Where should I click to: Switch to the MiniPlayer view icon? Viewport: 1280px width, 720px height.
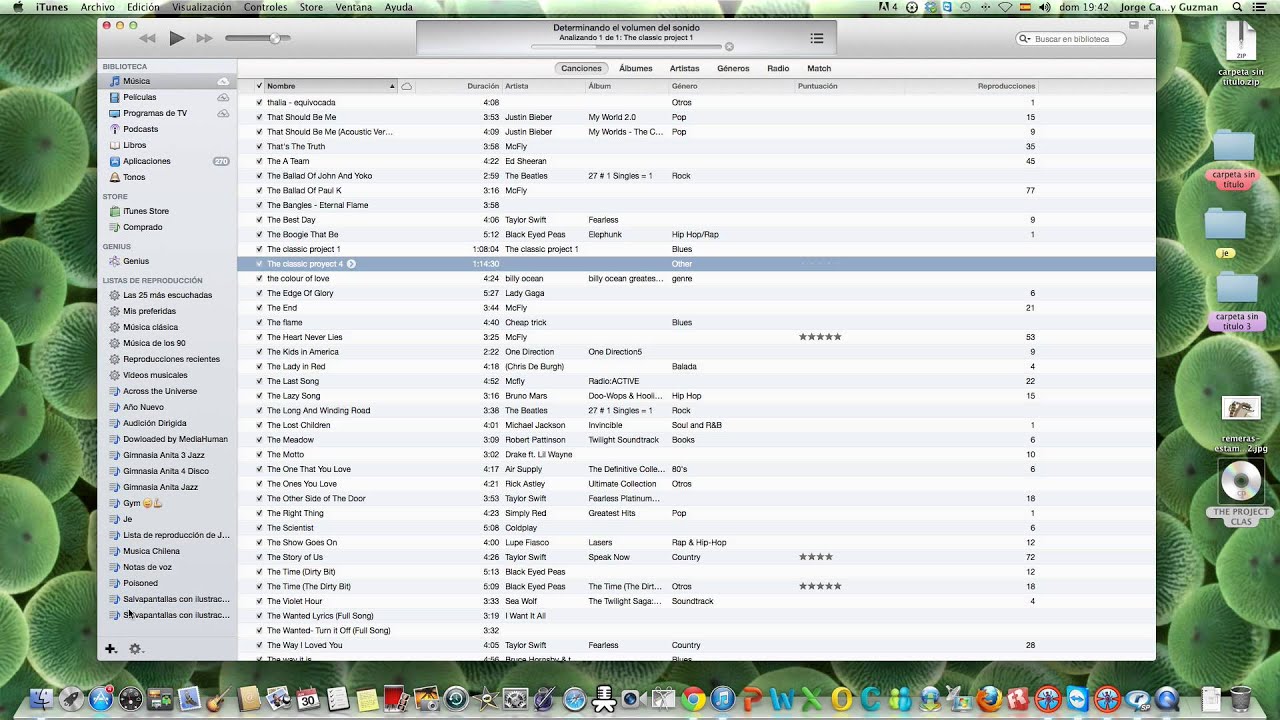(x=1133, y=25)
